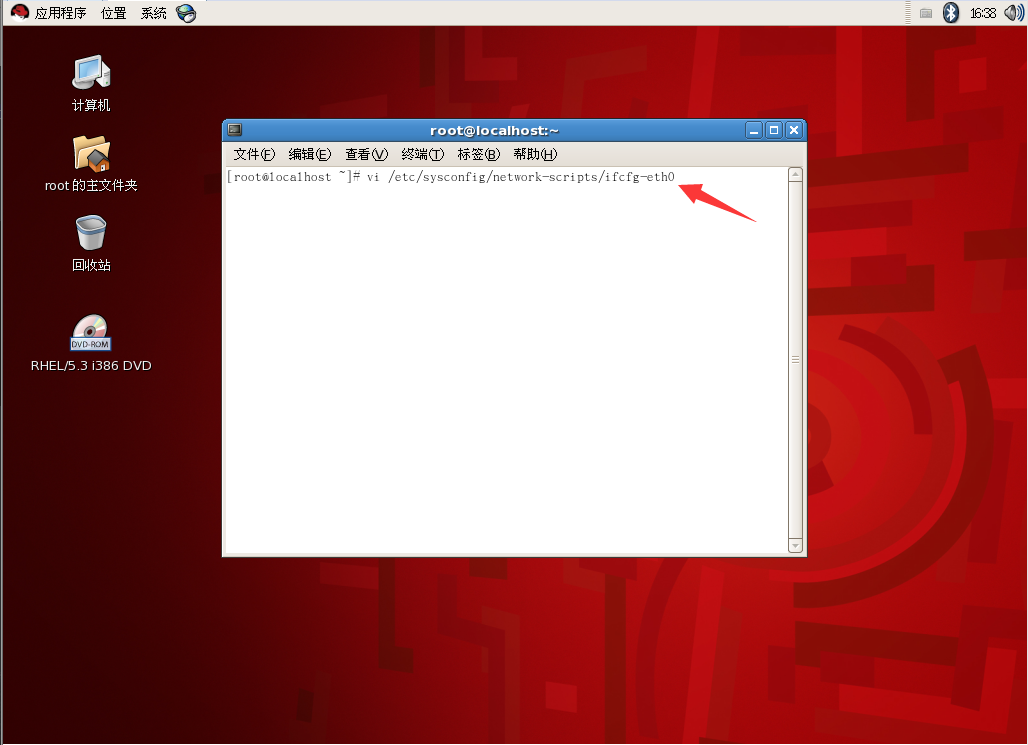Open the 终端(T) menu
1028x745 pixels.
(421, 154)
